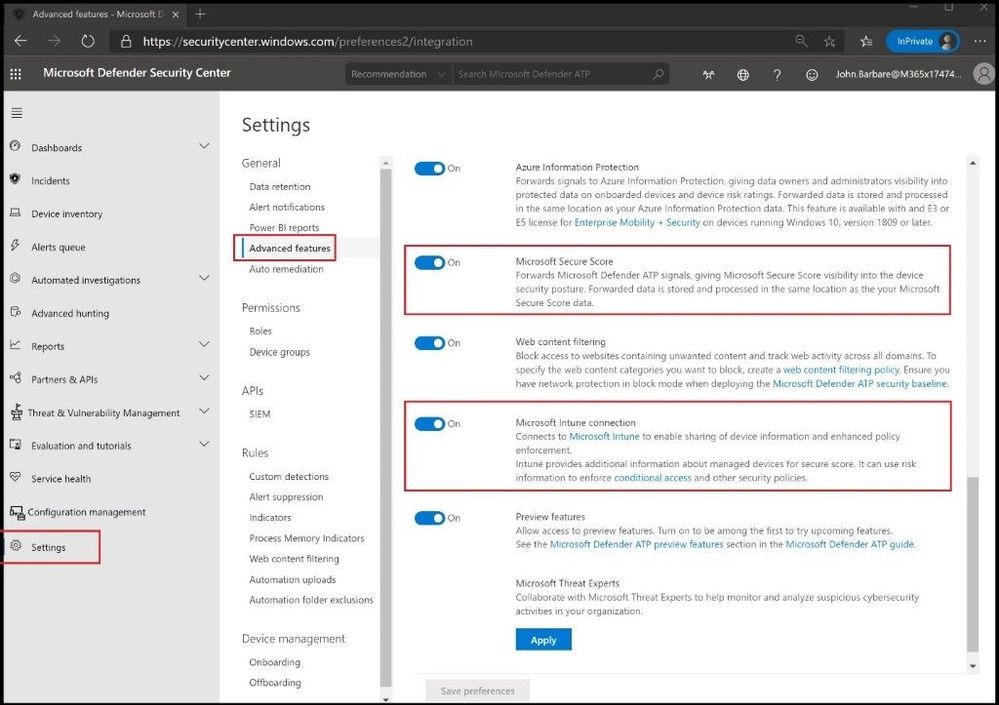This screenshot has height=705, width=999.
Task: Expand the Reports chevron
Action: click(204, 345)
